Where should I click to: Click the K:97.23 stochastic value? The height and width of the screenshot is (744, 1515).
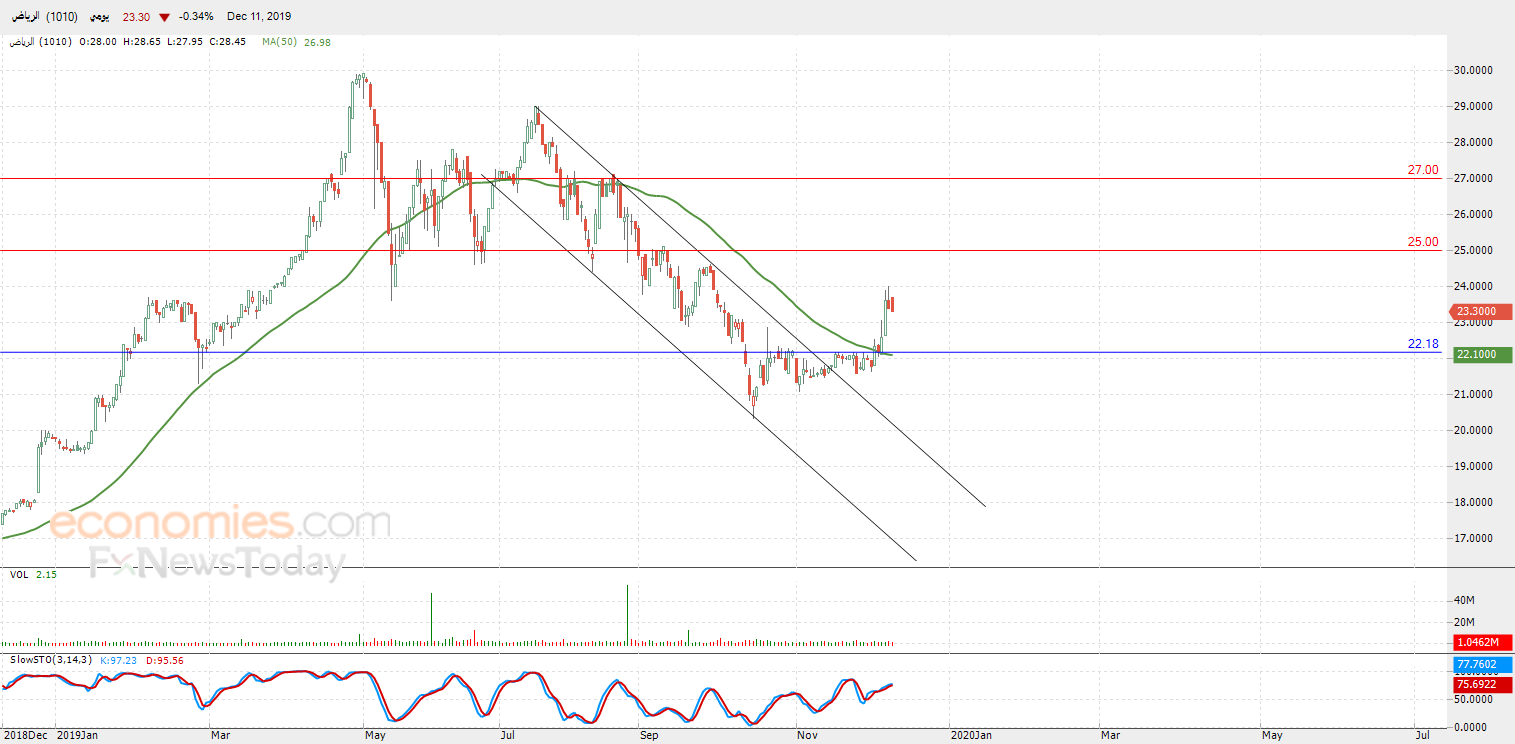point(120,660)
